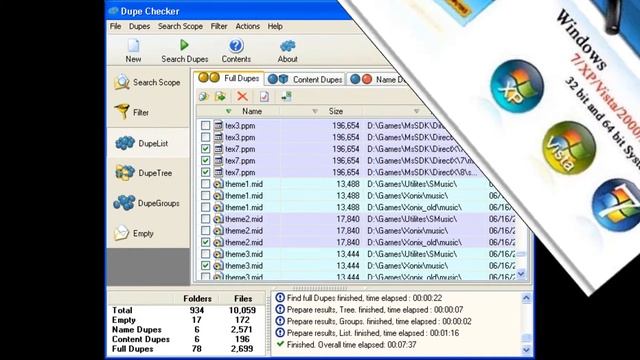
Task: Click the first icon in the list toolbar
Action: 204,96
